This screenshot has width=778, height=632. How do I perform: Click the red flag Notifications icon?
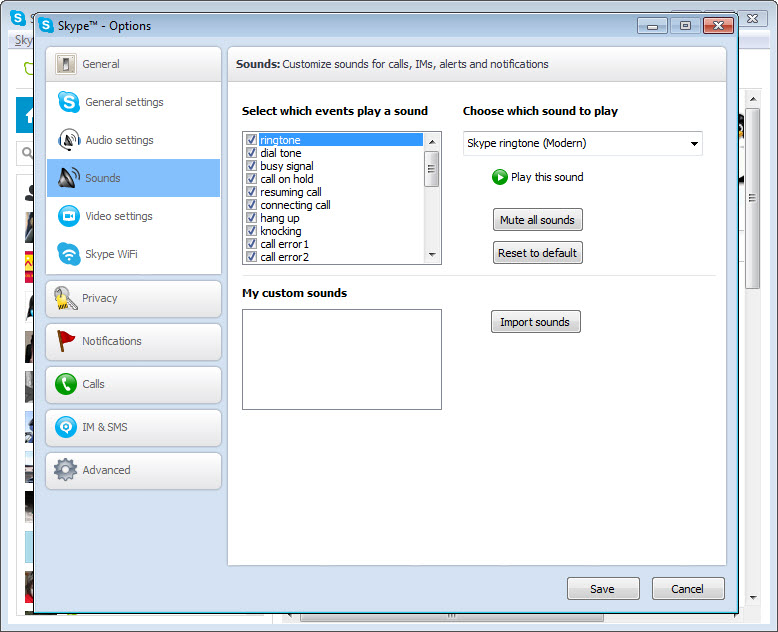click(65, 341)
